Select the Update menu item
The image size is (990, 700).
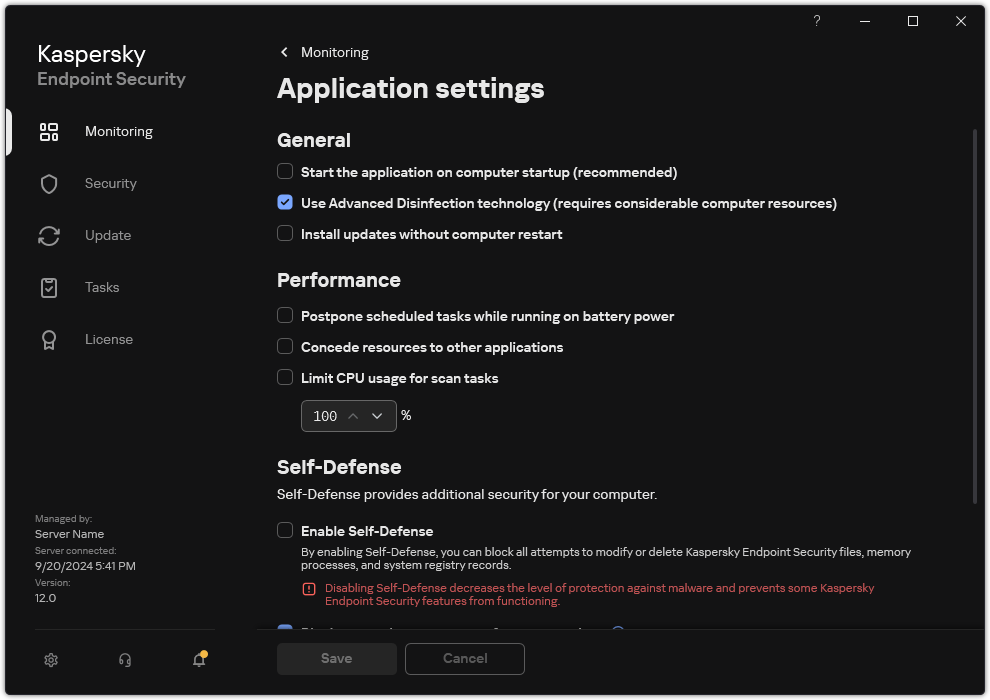coord(108,236)
